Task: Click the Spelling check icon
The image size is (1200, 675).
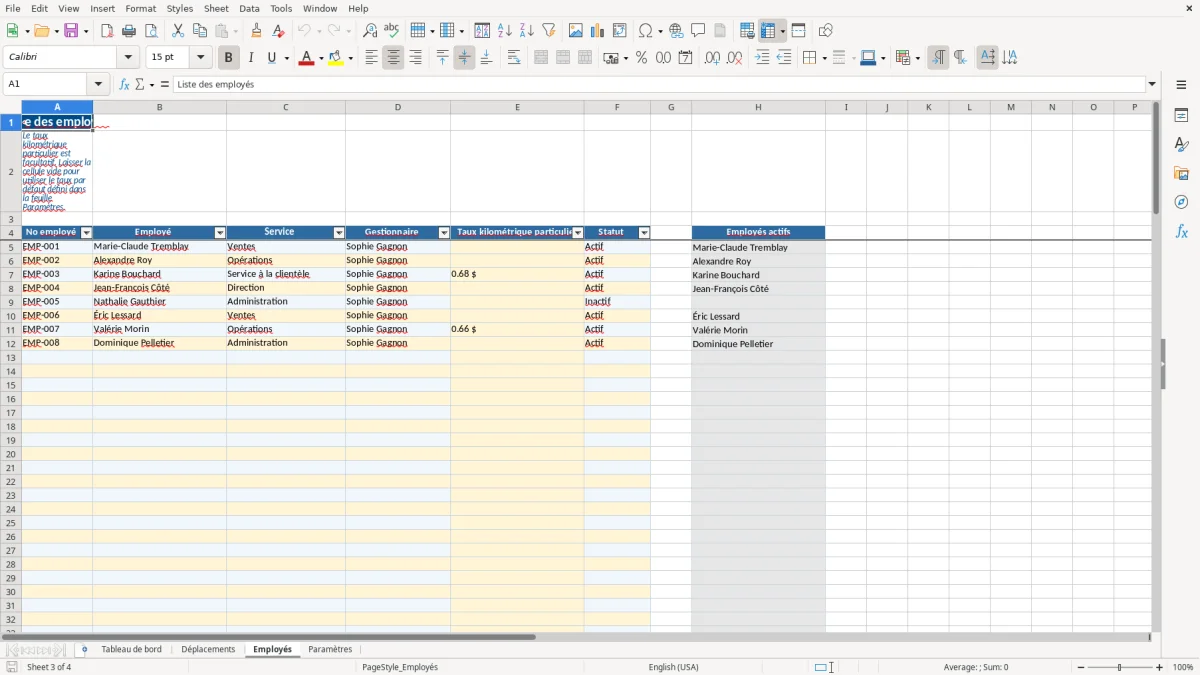Action: click(391, 31)
